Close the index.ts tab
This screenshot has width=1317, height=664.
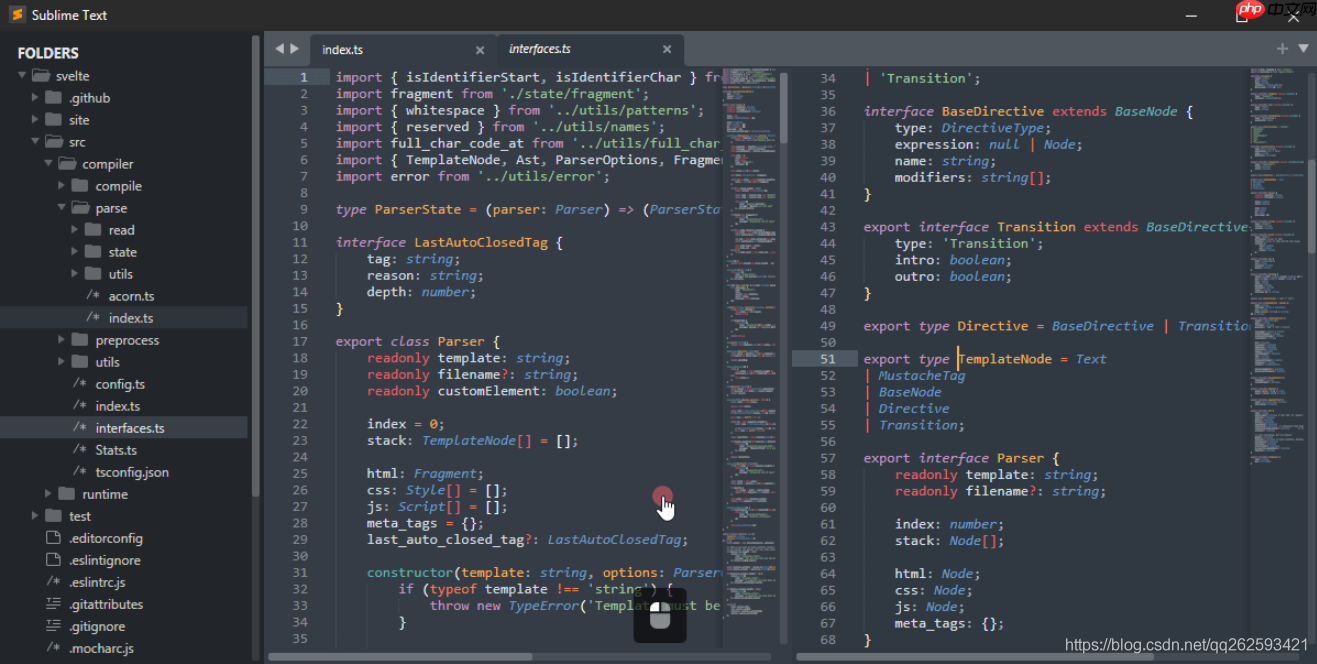480,50
